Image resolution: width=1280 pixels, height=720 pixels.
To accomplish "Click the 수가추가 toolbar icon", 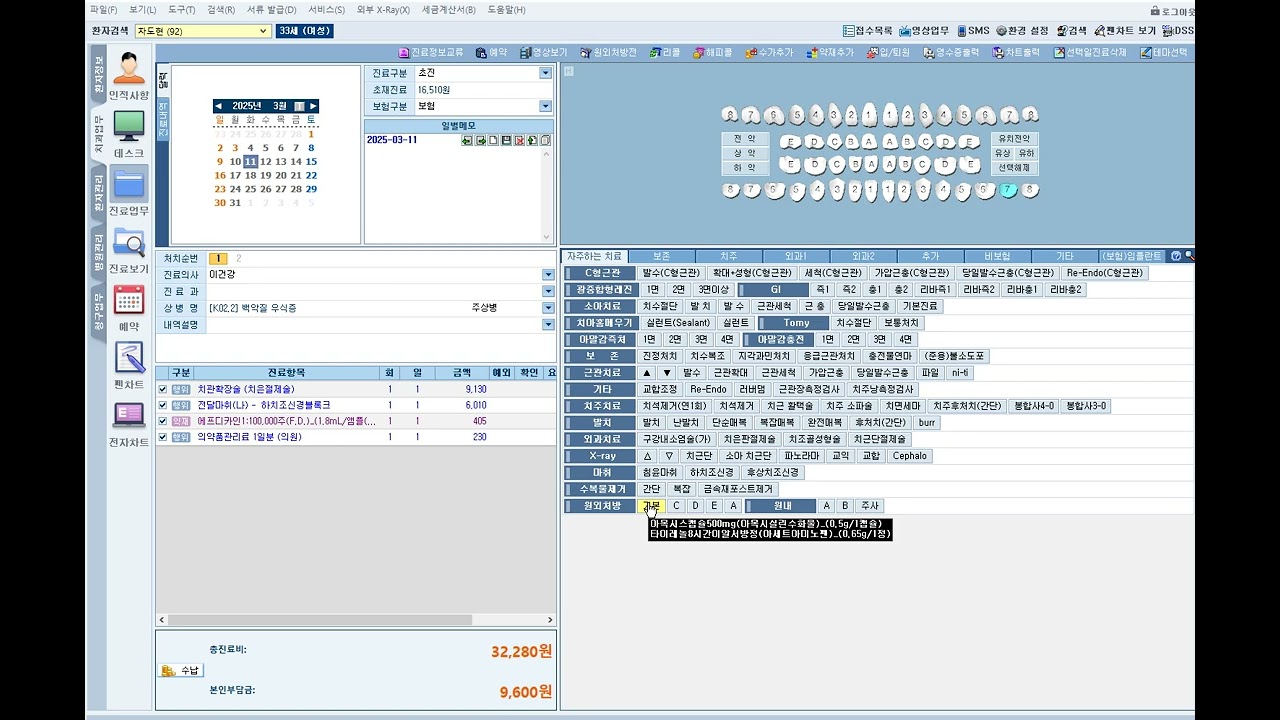I will [x=768, y=52].
